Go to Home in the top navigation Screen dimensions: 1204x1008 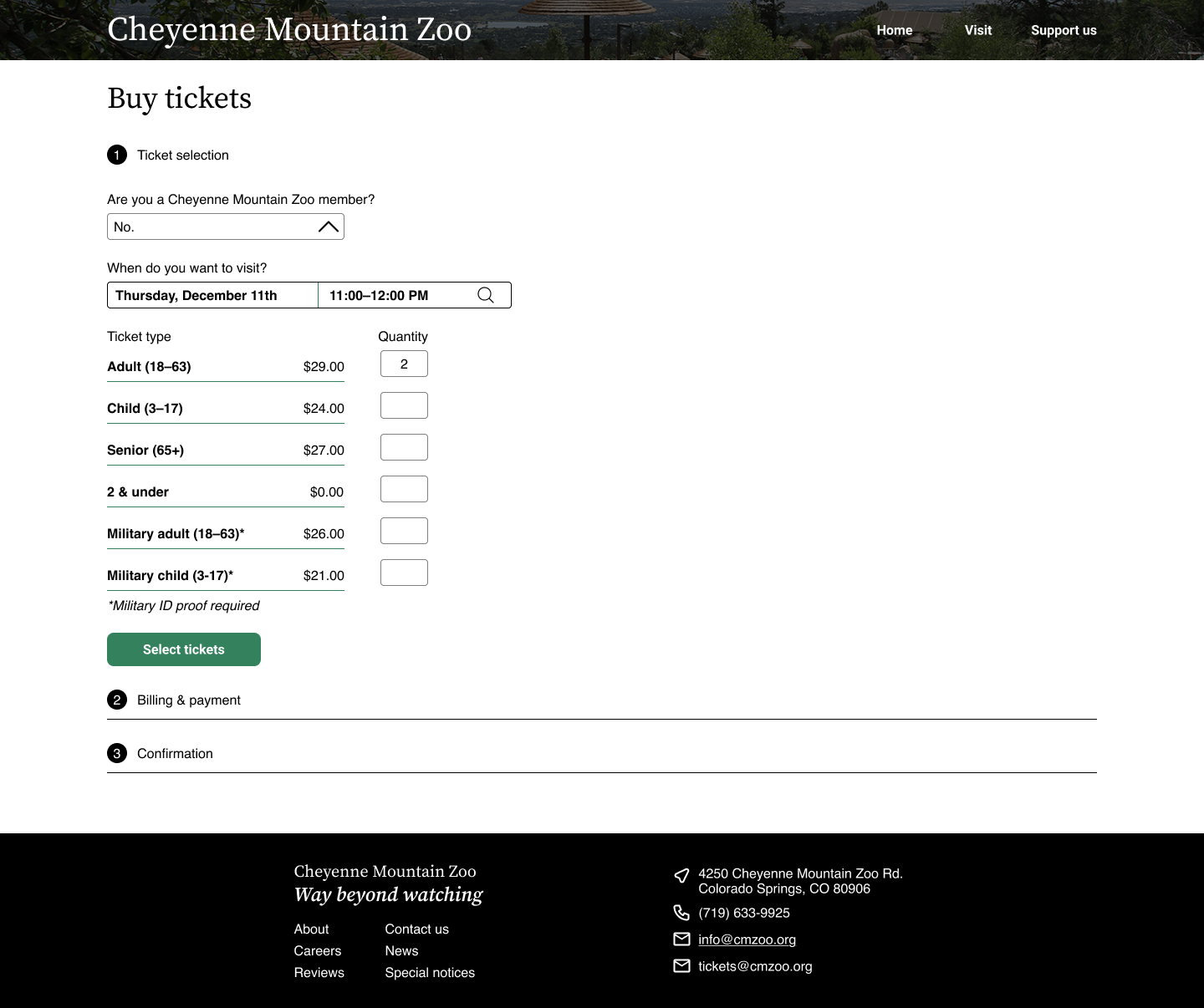click(895, 30)
